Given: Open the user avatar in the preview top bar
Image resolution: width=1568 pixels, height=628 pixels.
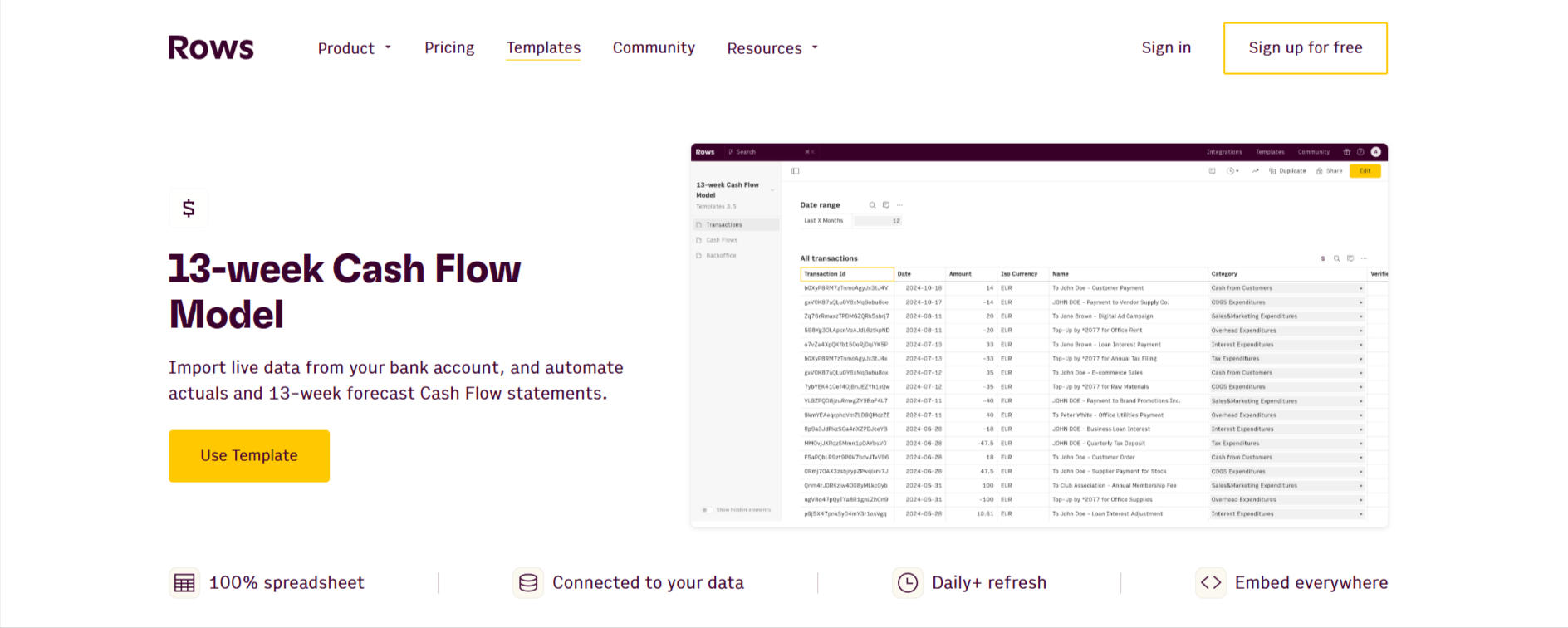Looking at the screenshot, I should [1376, 152].
